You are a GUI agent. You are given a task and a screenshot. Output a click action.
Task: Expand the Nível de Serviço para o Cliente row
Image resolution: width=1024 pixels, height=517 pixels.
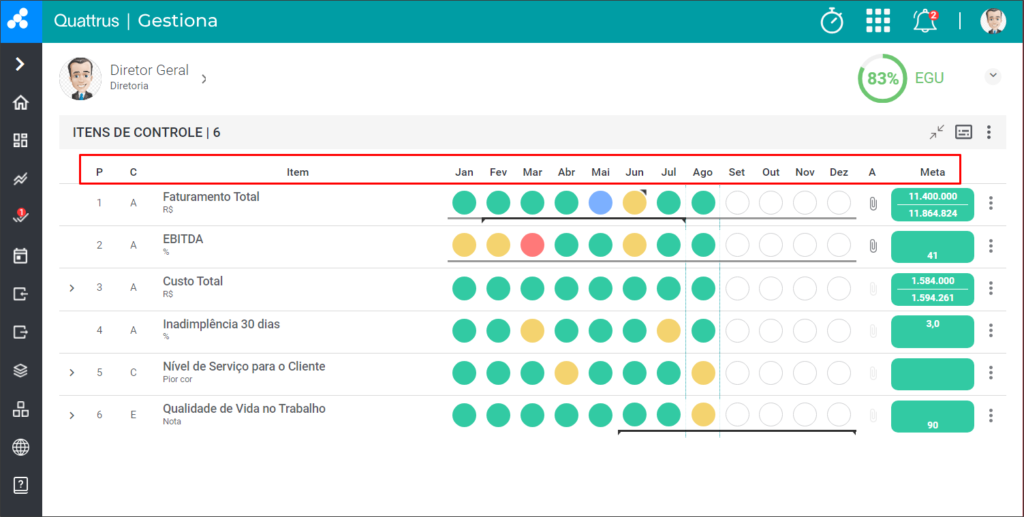72,373
